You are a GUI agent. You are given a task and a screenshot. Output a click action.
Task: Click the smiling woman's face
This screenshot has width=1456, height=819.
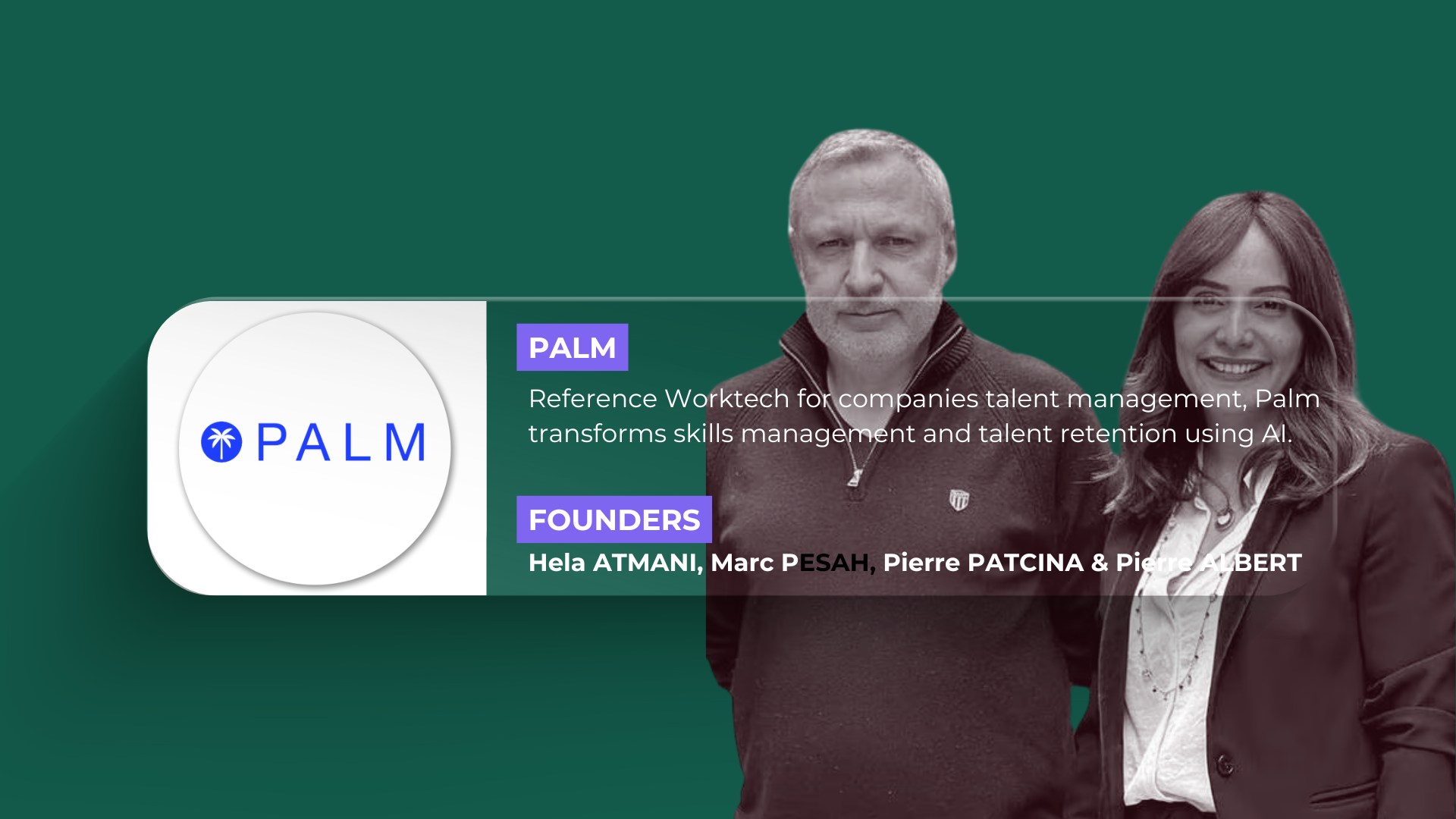coord(1234,322)
